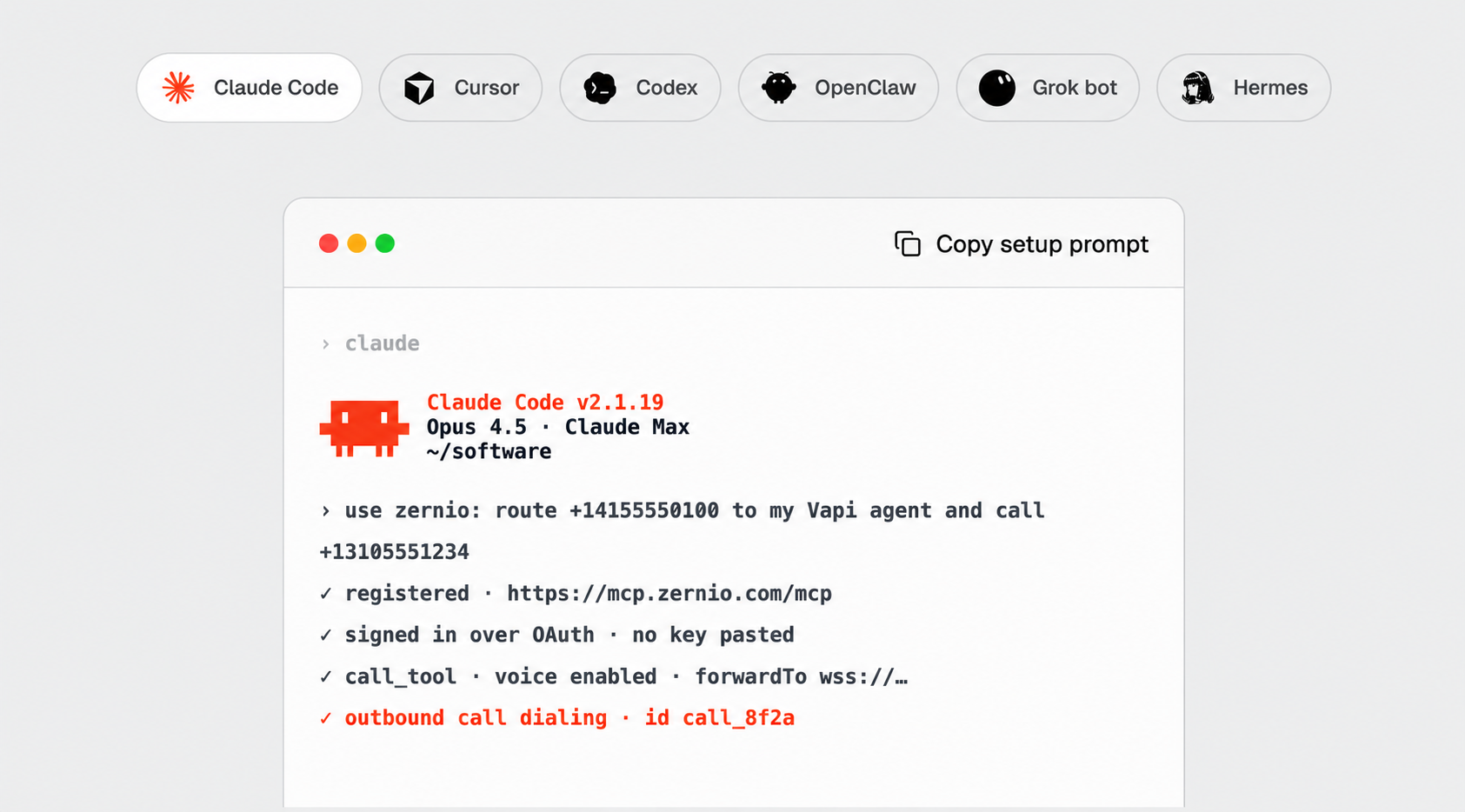Click the phone number +13105551234
1465x812 pixels.
coord(394,552)
